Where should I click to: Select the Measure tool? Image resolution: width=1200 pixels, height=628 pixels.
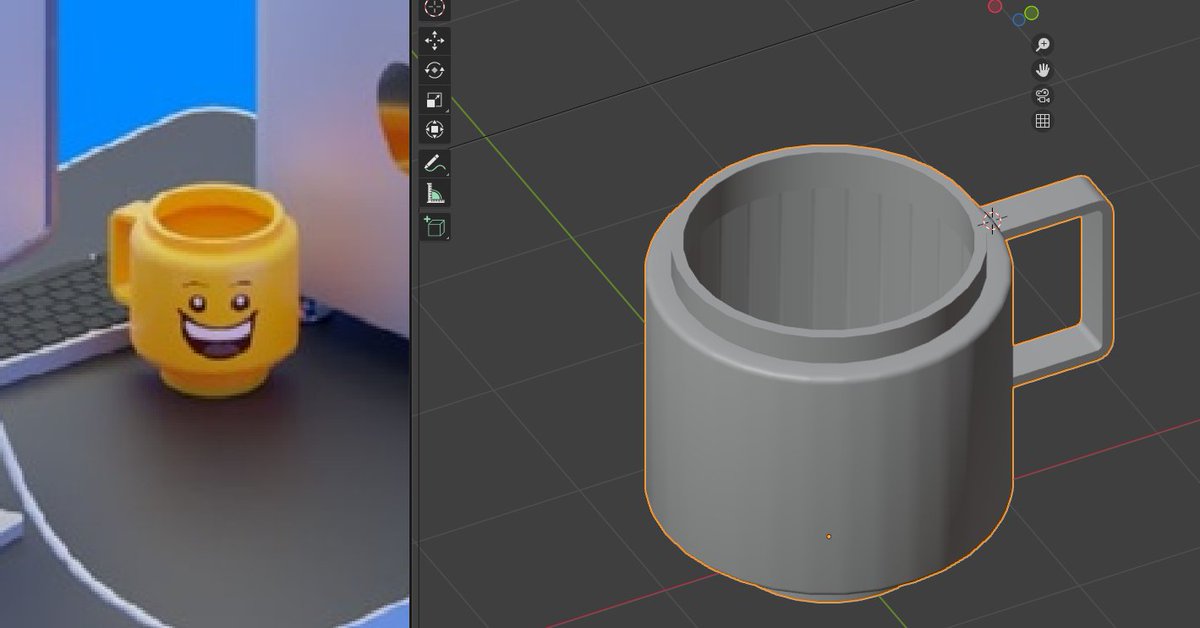pyautogui.click(x=434, y=193)
